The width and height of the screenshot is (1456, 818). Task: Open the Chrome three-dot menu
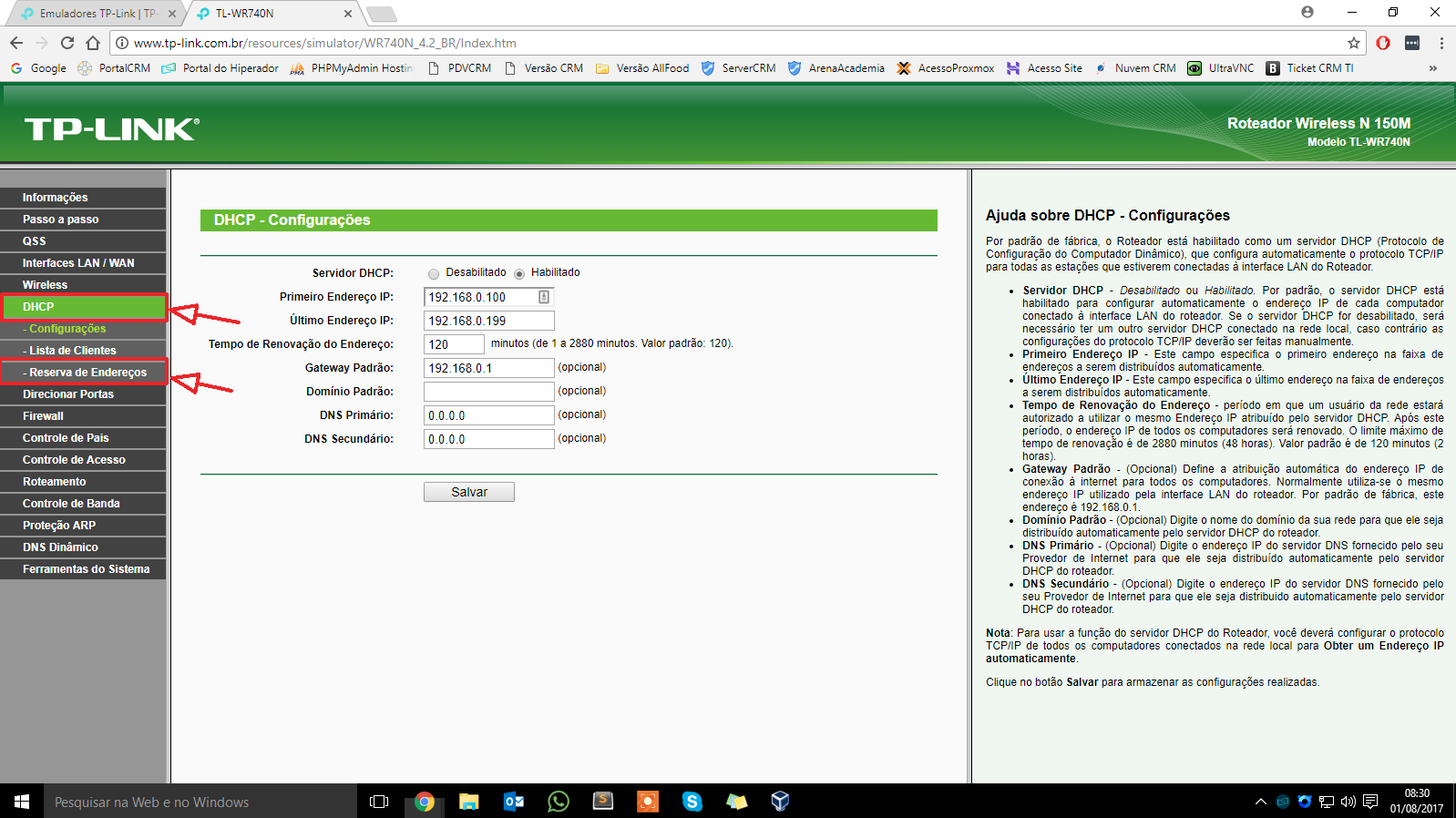point(1441,43)
